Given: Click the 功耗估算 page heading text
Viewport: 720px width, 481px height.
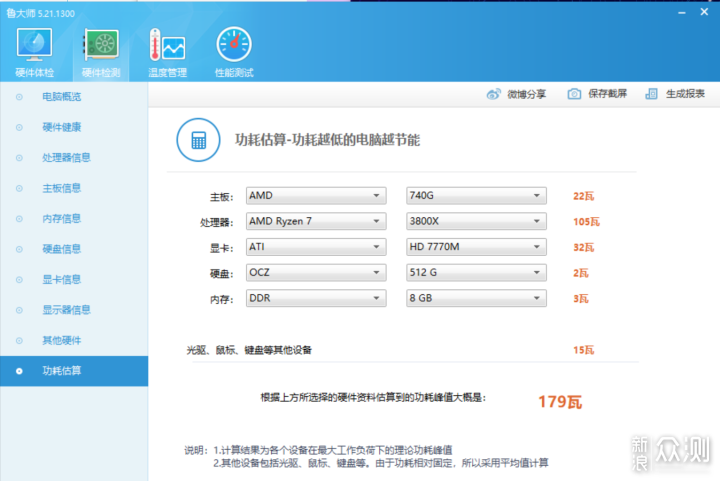Looking at the screenshot, I should (327, 140).
